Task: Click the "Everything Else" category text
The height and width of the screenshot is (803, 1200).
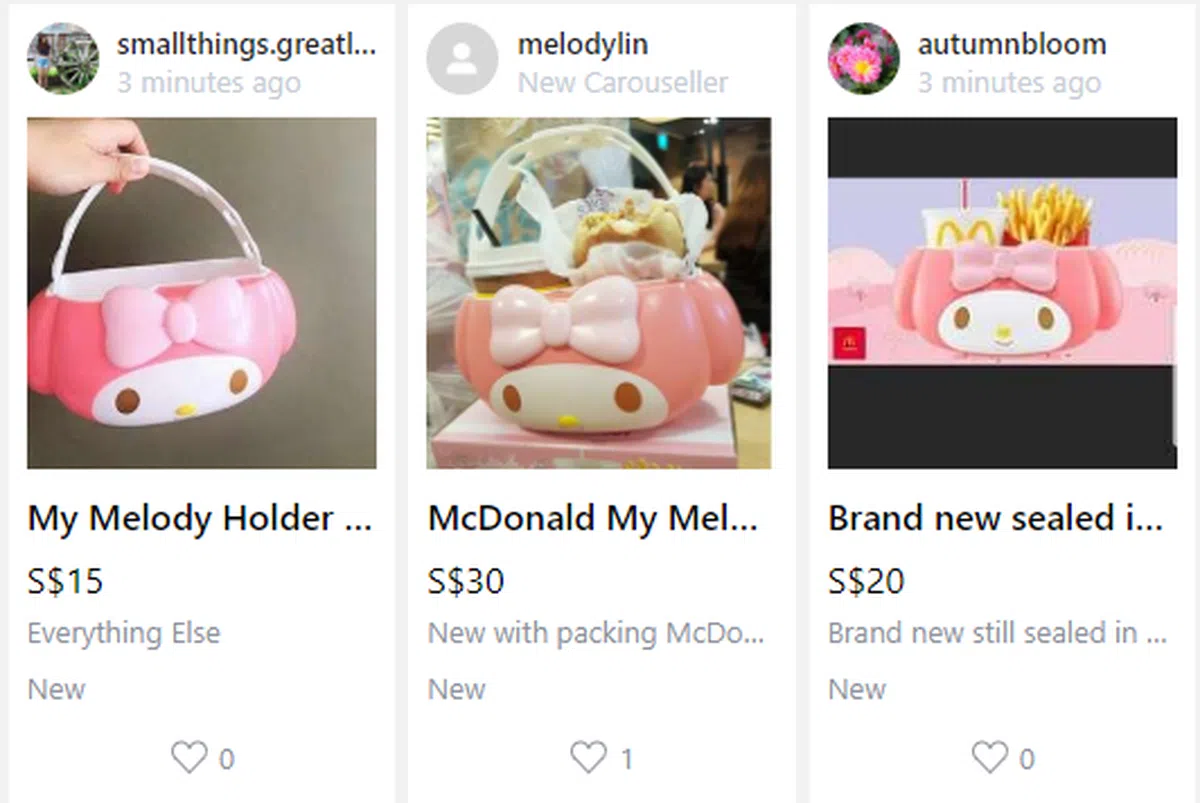Action: (124, 633)
